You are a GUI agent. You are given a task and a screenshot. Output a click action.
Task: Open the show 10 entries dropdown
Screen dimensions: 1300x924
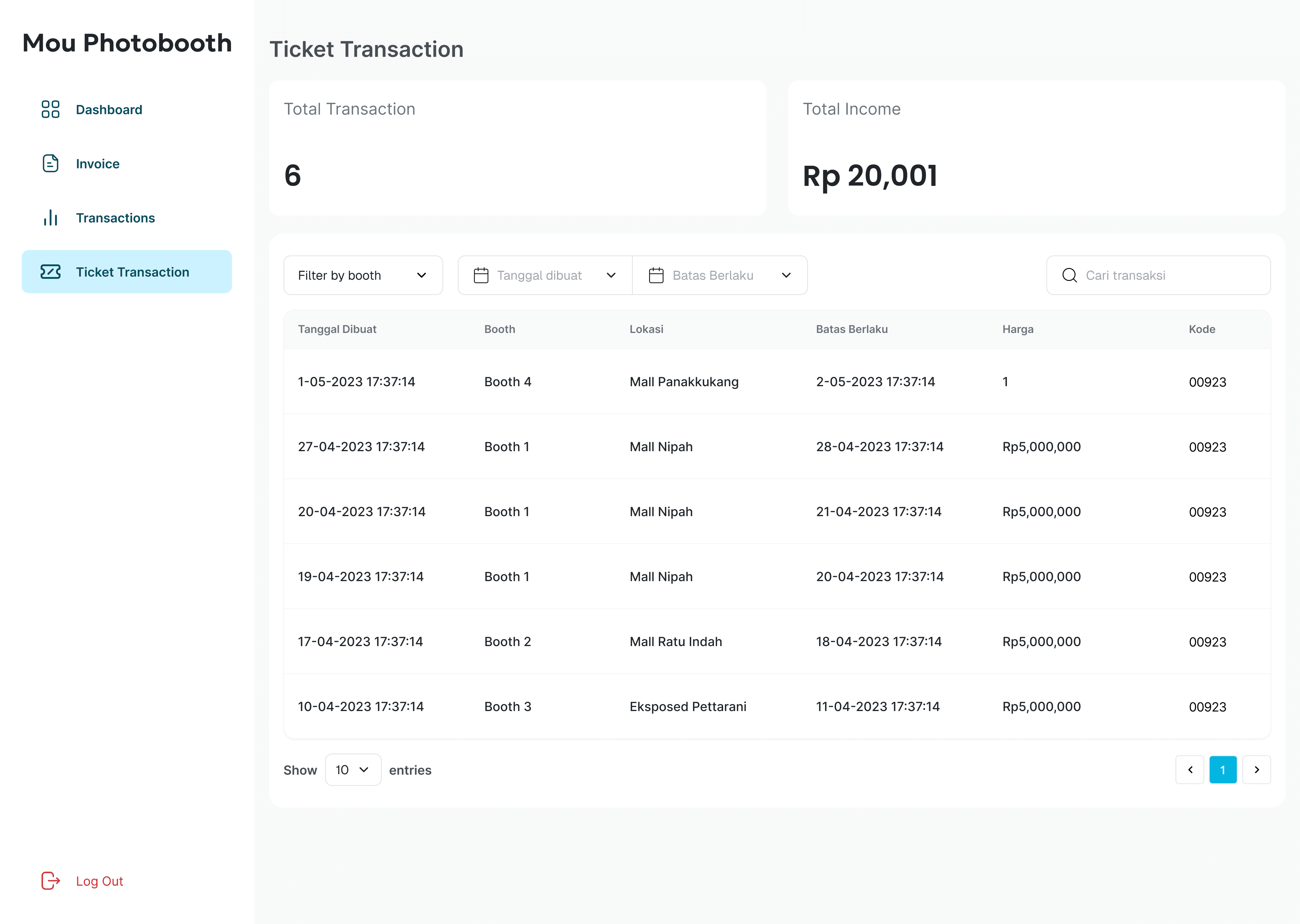(353, 770)
